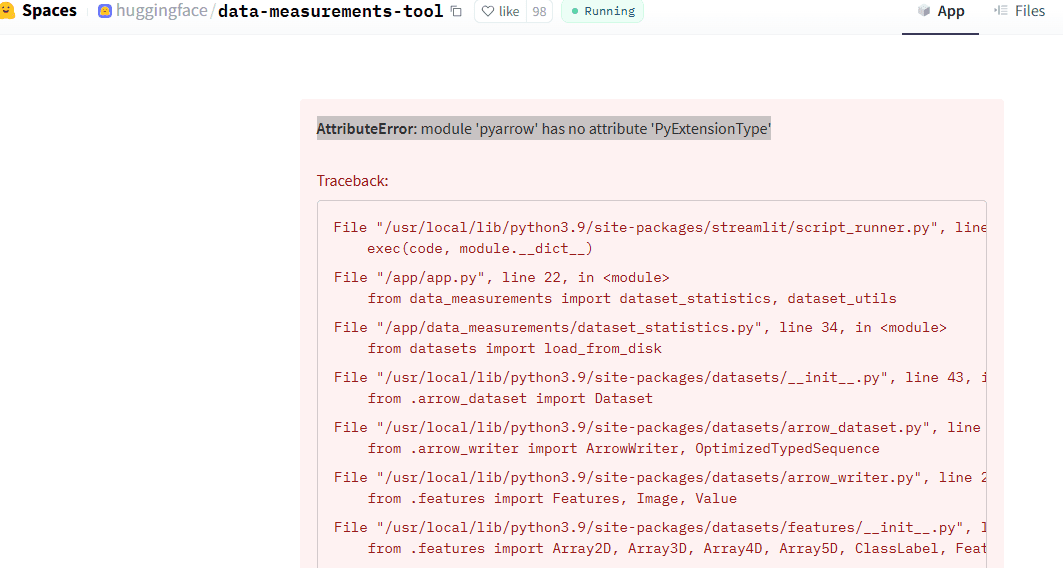
Task: Open the Spaces link
Action: (x=49, y=11)
